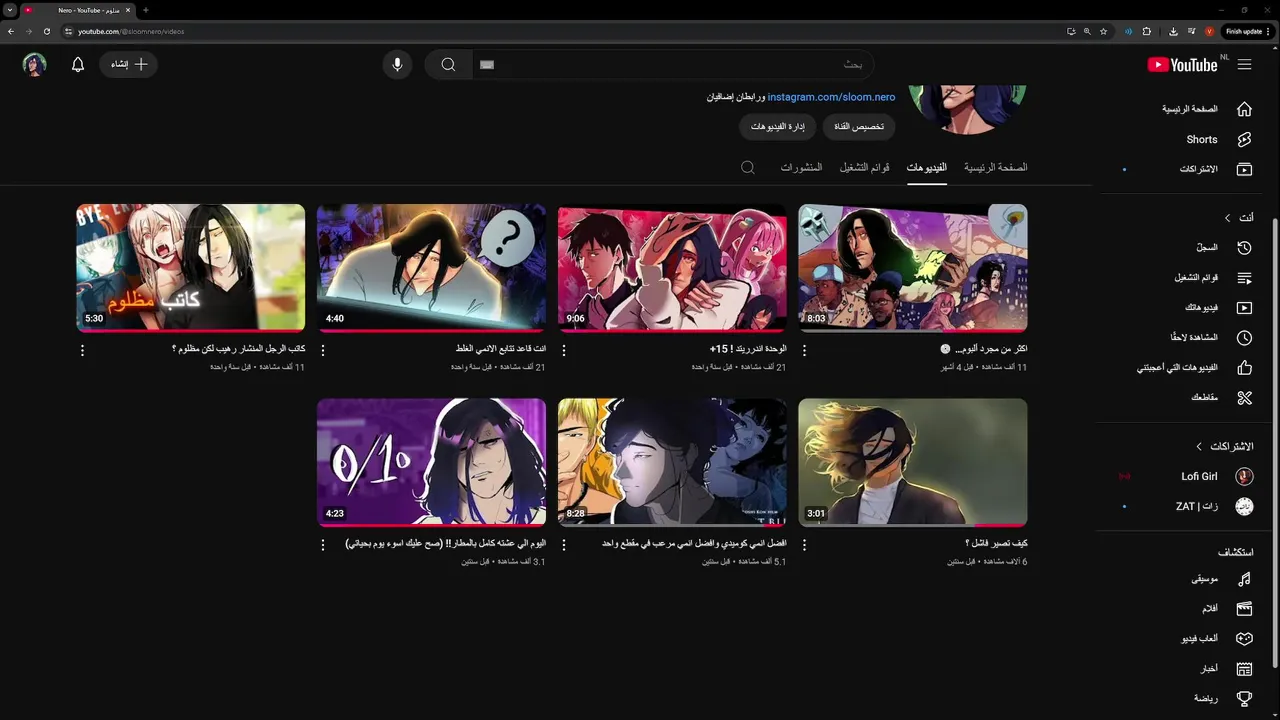Switch to Posts (المنشورات) tab
The height and width of the screenshot is (720, 1280).
801,167
